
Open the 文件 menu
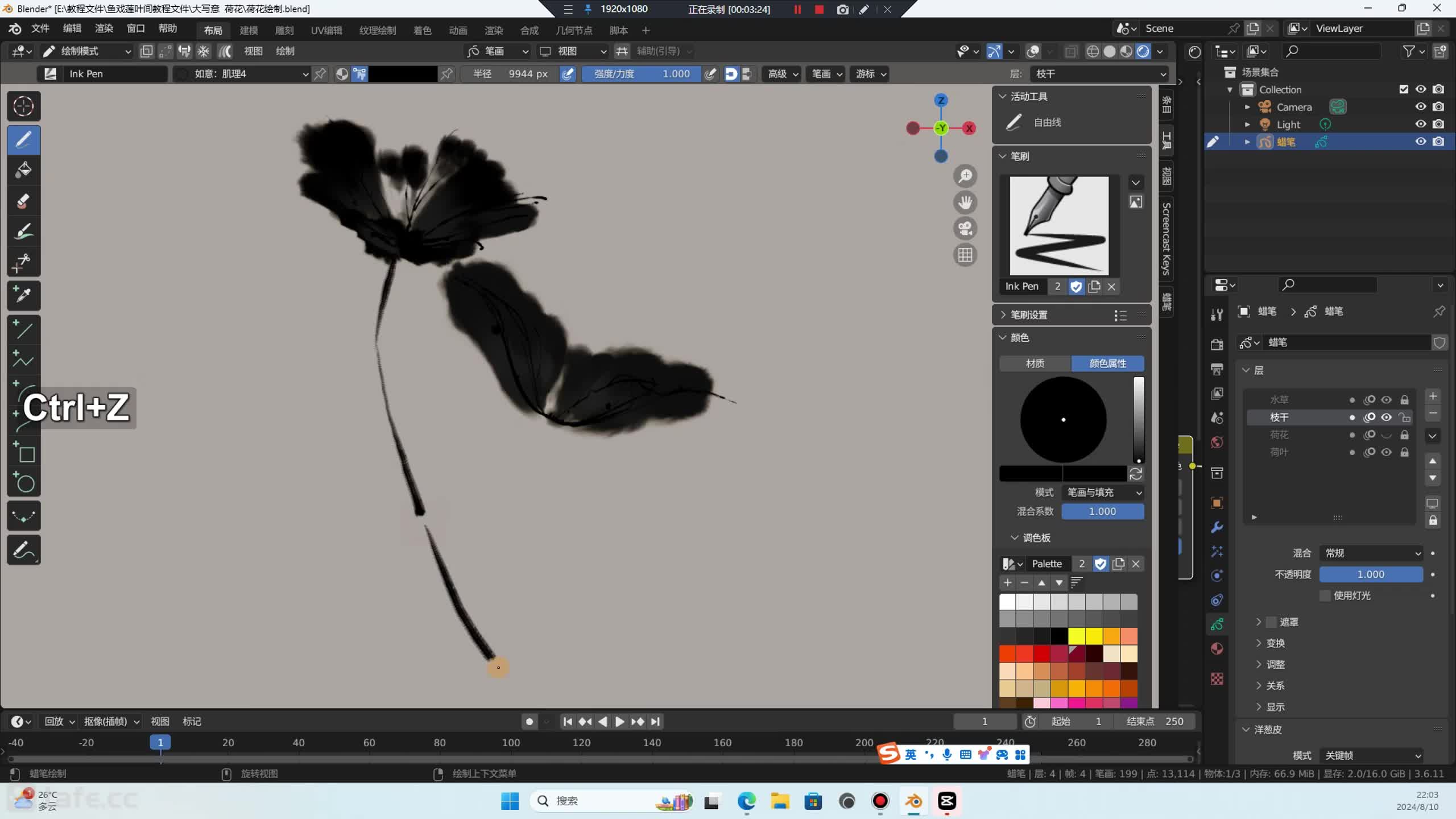[40, 28]
